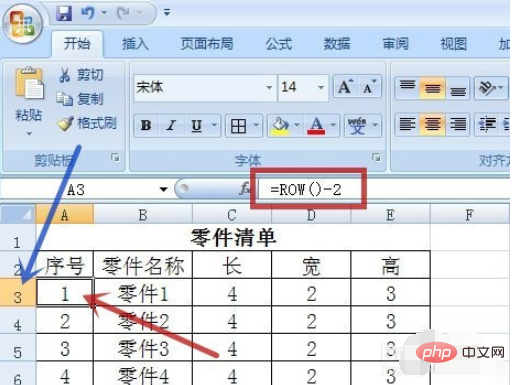Click formula bar with =ROW()-2

tap(383, 190)
